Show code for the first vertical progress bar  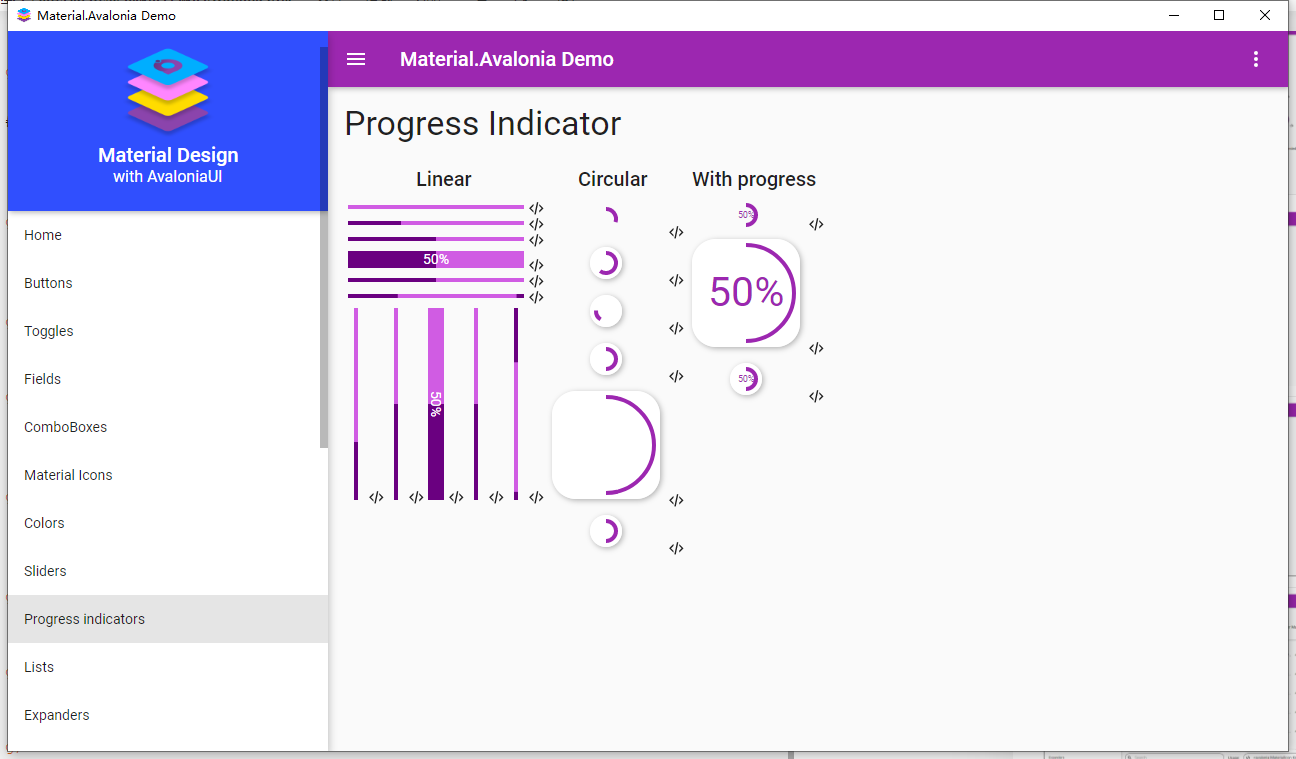(x=376, y=497)
